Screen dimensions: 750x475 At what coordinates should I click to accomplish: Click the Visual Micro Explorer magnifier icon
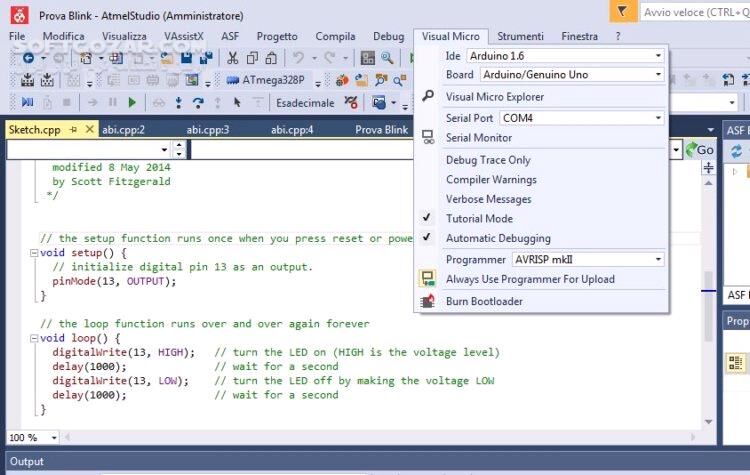[x=427, y=97]
